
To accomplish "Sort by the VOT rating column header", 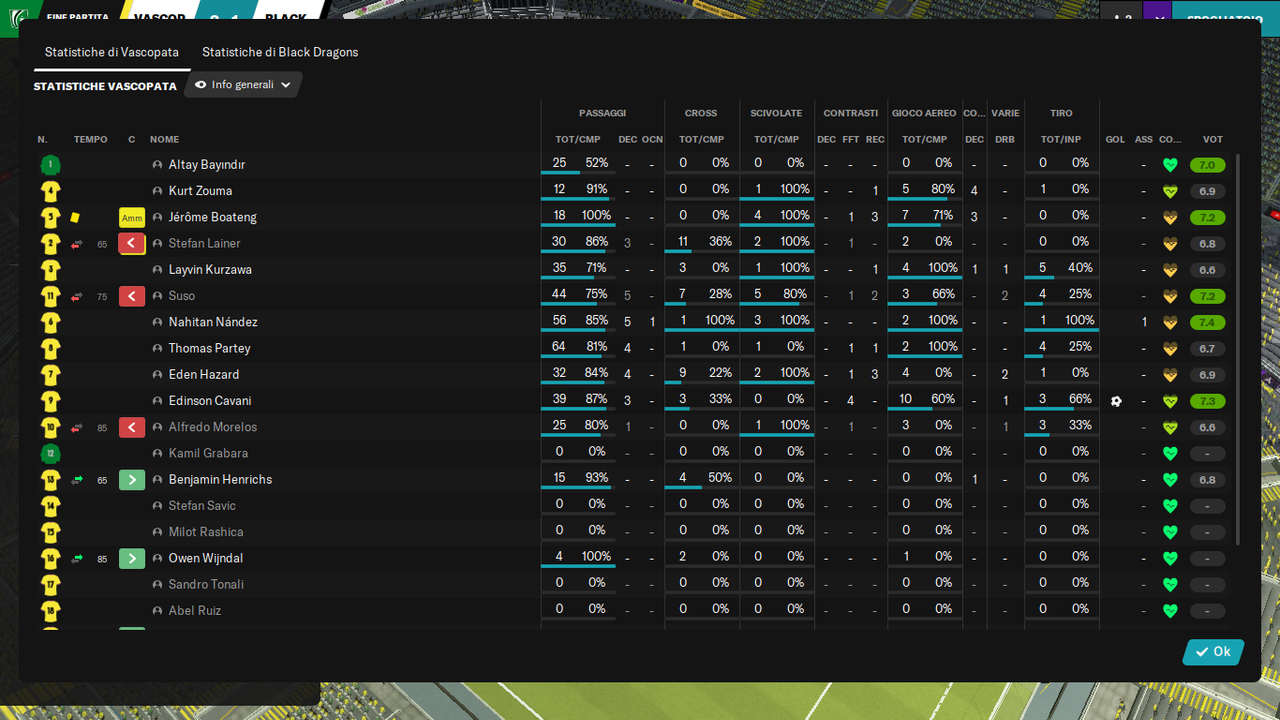I will coord(1213,139).
